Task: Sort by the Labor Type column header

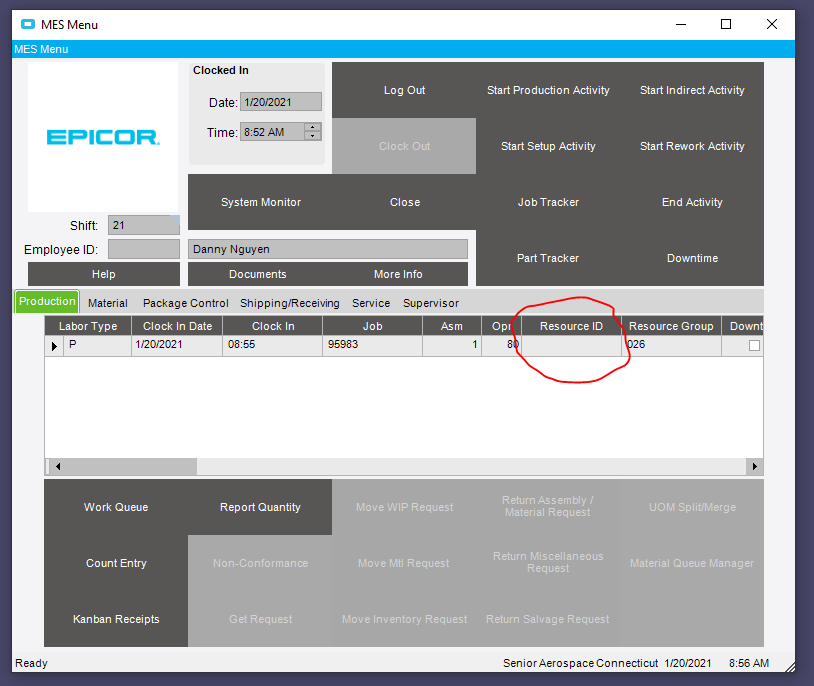Action: [x=88, y=326]
